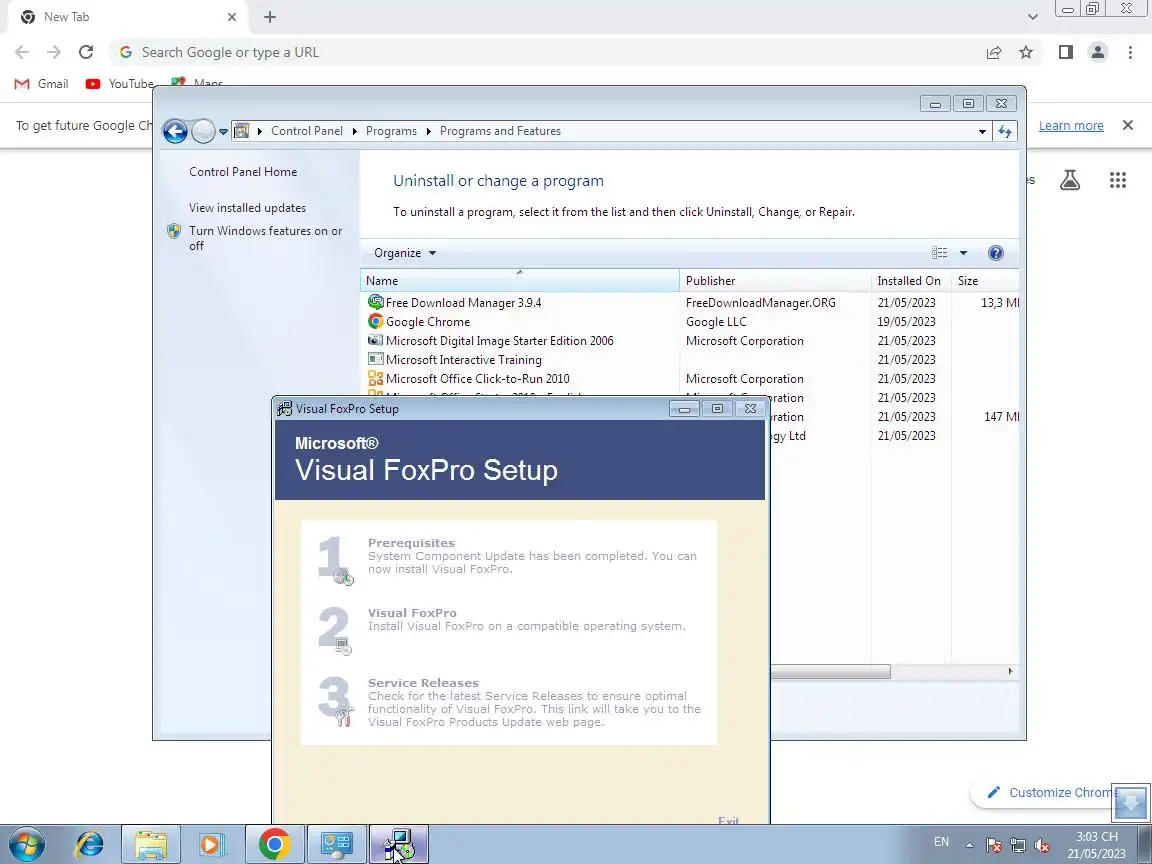Open Internet Explorer from the taskbar

point(90,844)
